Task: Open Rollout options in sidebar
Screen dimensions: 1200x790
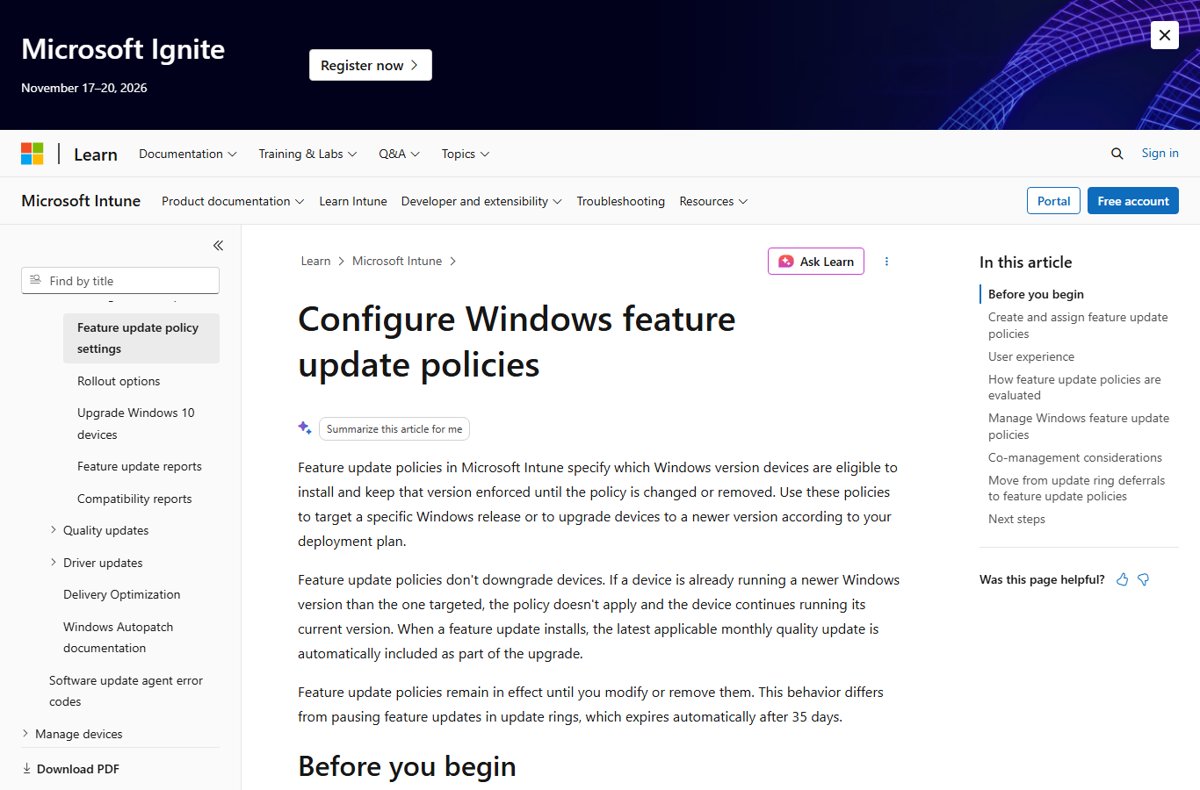Action: point(119,381)
